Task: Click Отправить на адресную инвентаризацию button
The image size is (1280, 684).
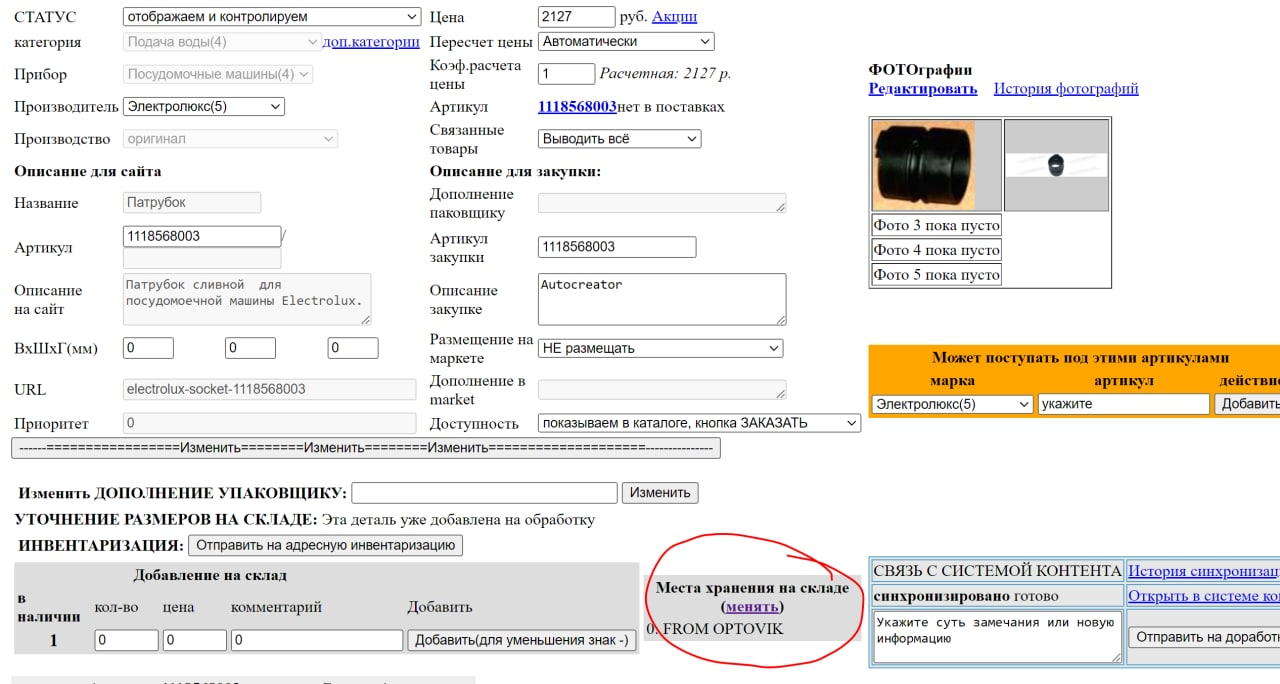Action: pos(326,545)
